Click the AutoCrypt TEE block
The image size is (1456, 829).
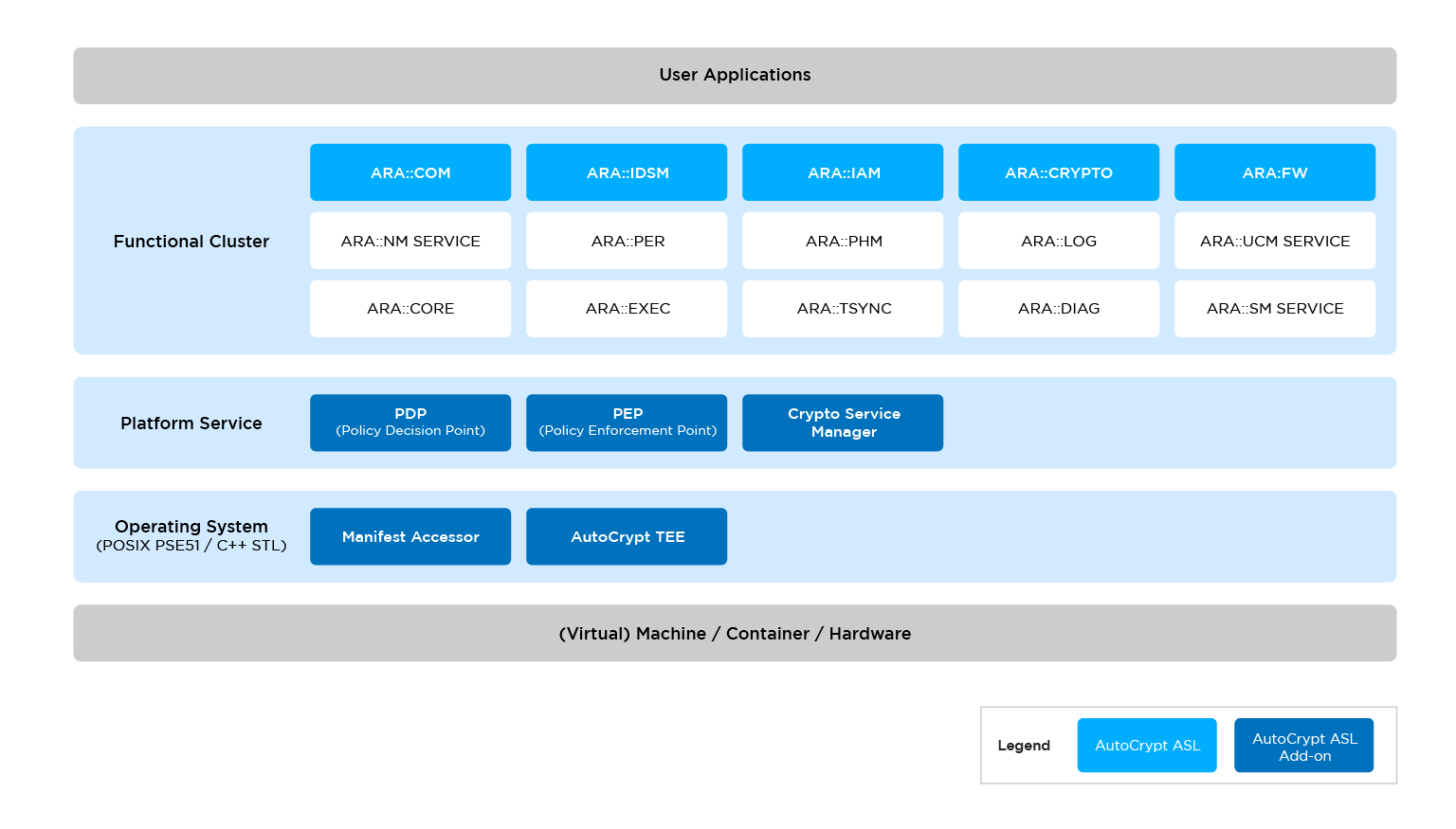click(627, 536)
